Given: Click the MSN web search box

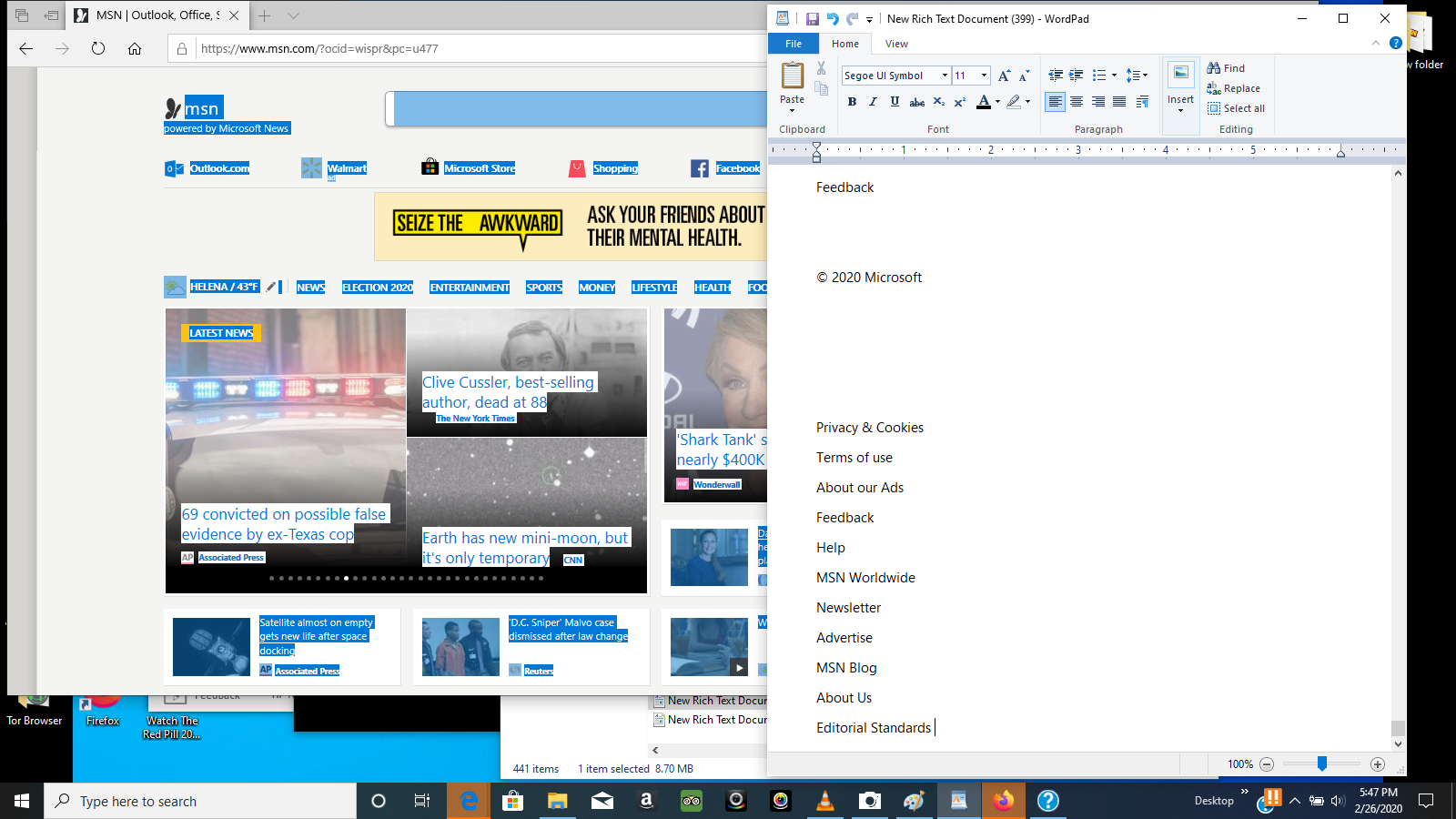Looking at the screenshot, I should [576, 108].
